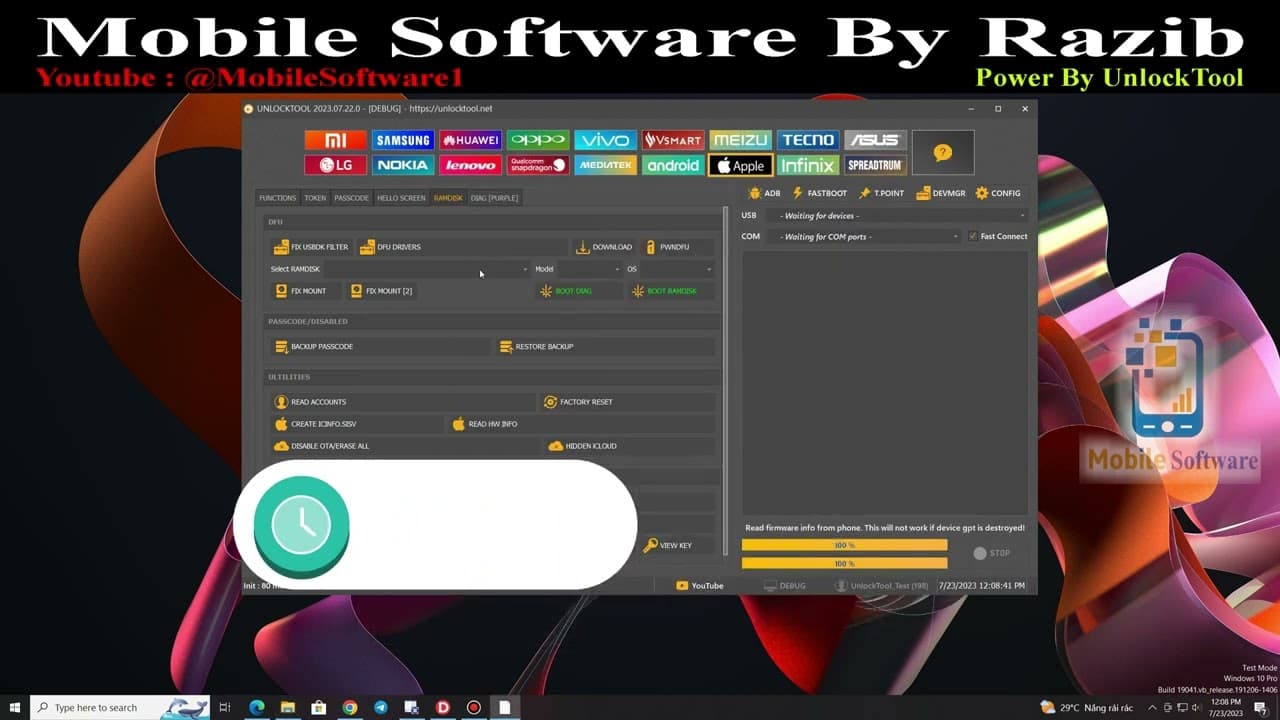The image size is (1280, 720).
Task: Open the Fastboot tool
Action: click(x=819, y=193)
